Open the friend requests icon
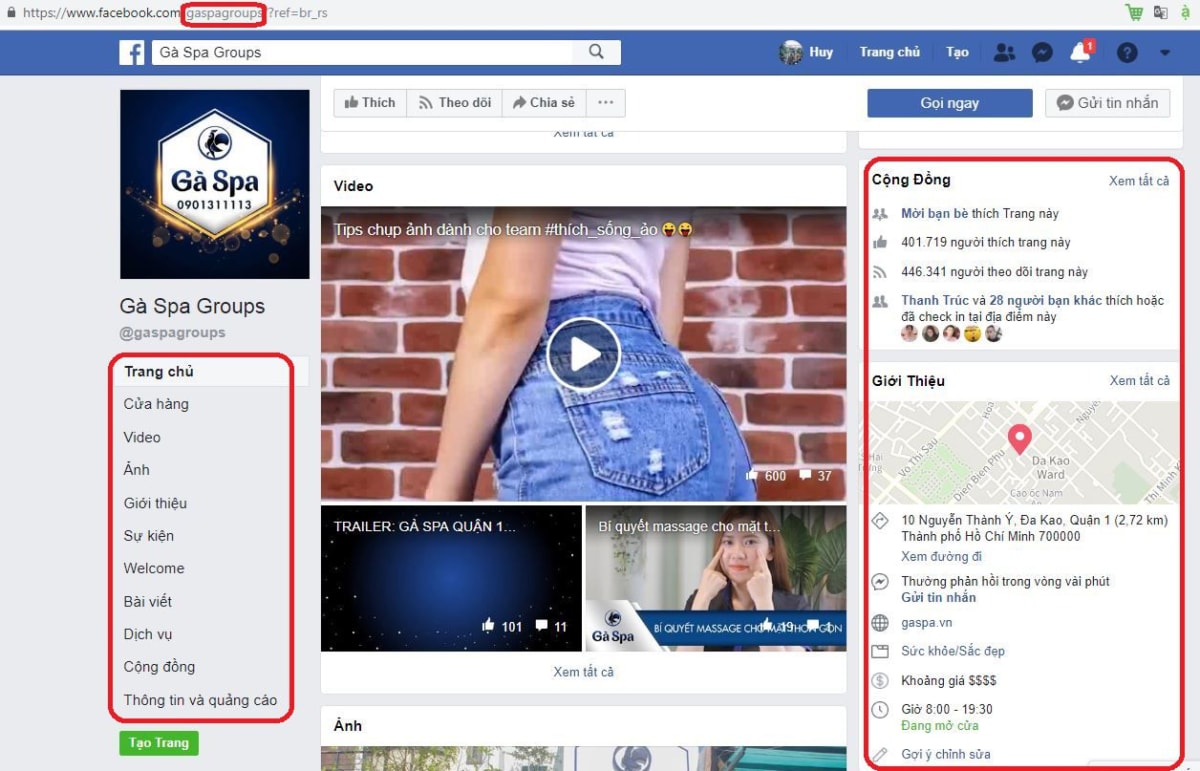This screenshot has width=1200, height=771. [1004, 53]
